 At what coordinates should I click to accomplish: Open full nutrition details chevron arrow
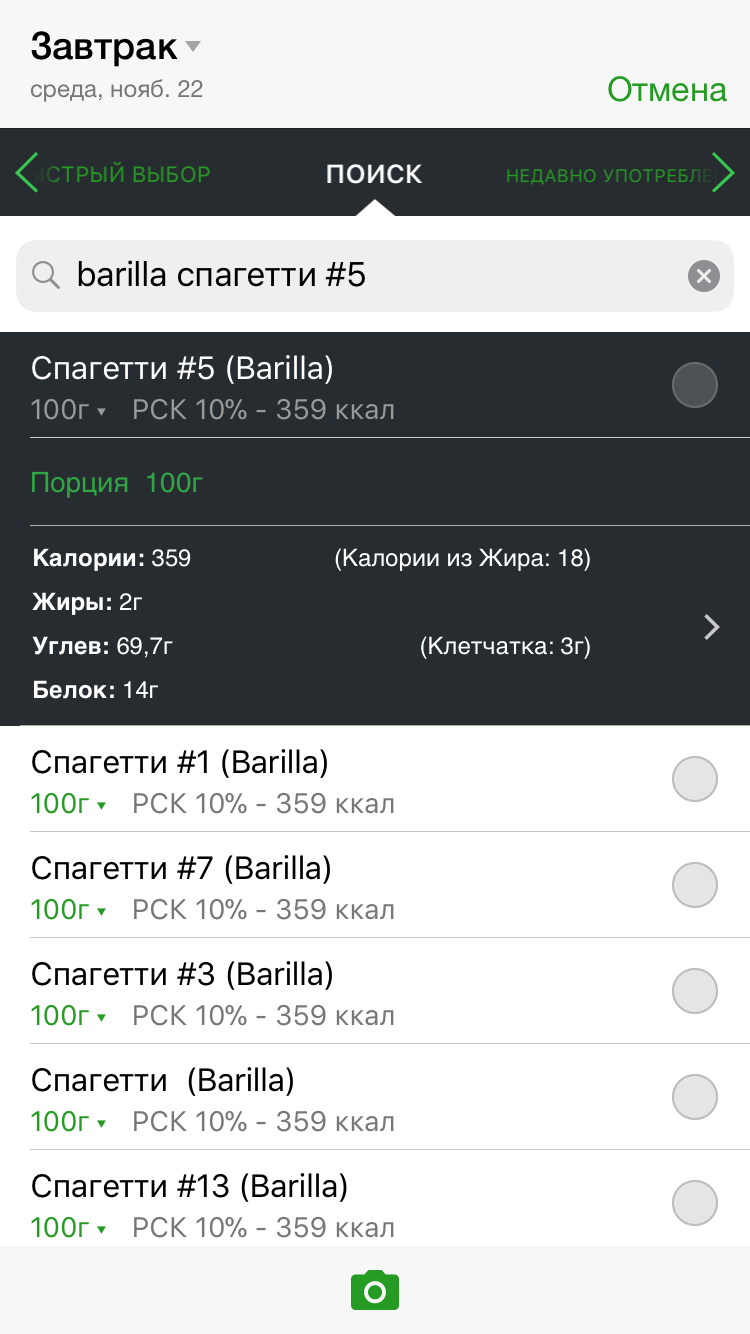pyautogui.click(x=712, y=627)
